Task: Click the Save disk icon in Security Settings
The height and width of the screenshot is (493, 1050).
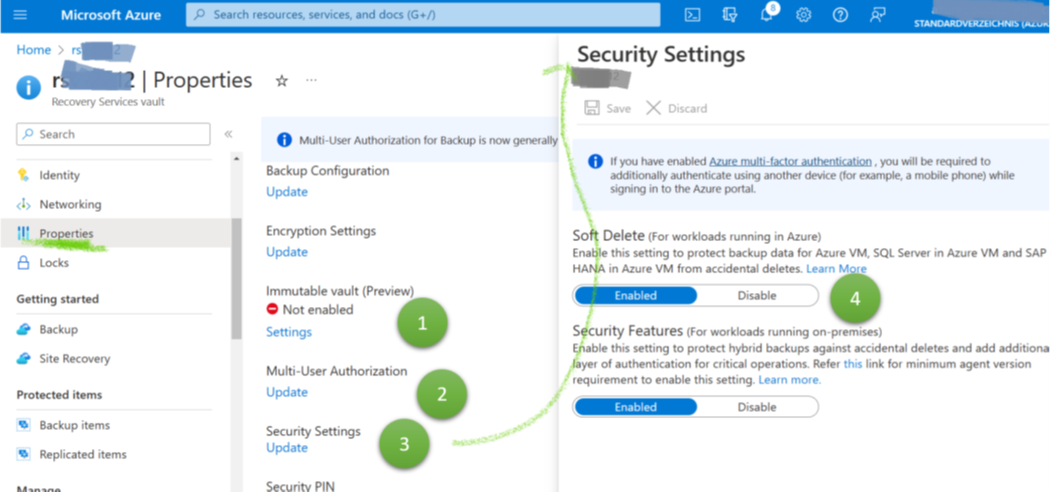Action: tap(592, 109)
